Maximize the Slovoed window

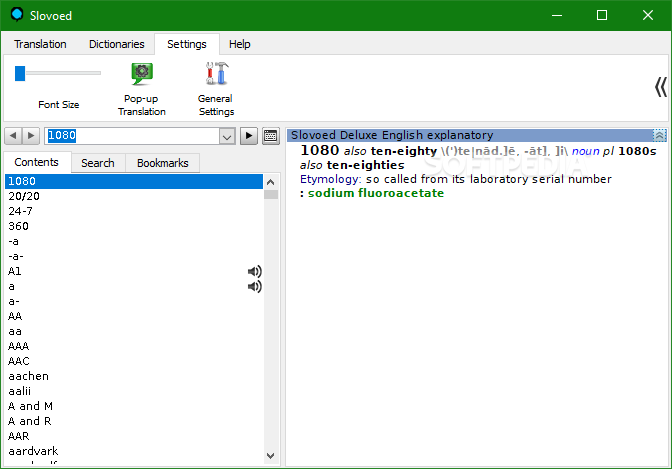pos(602,15)
